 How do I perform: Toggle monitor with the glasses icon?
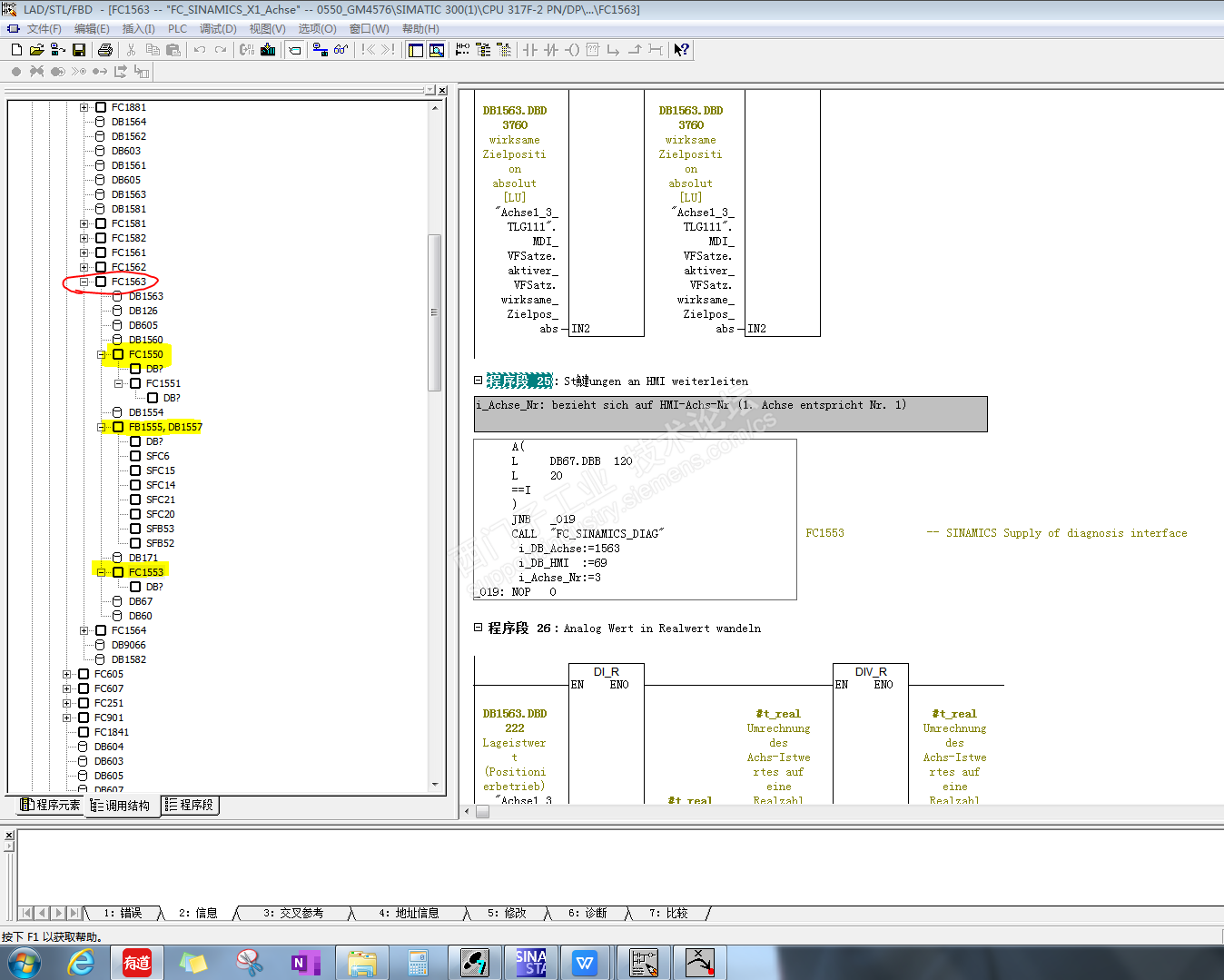coord(341,50)
